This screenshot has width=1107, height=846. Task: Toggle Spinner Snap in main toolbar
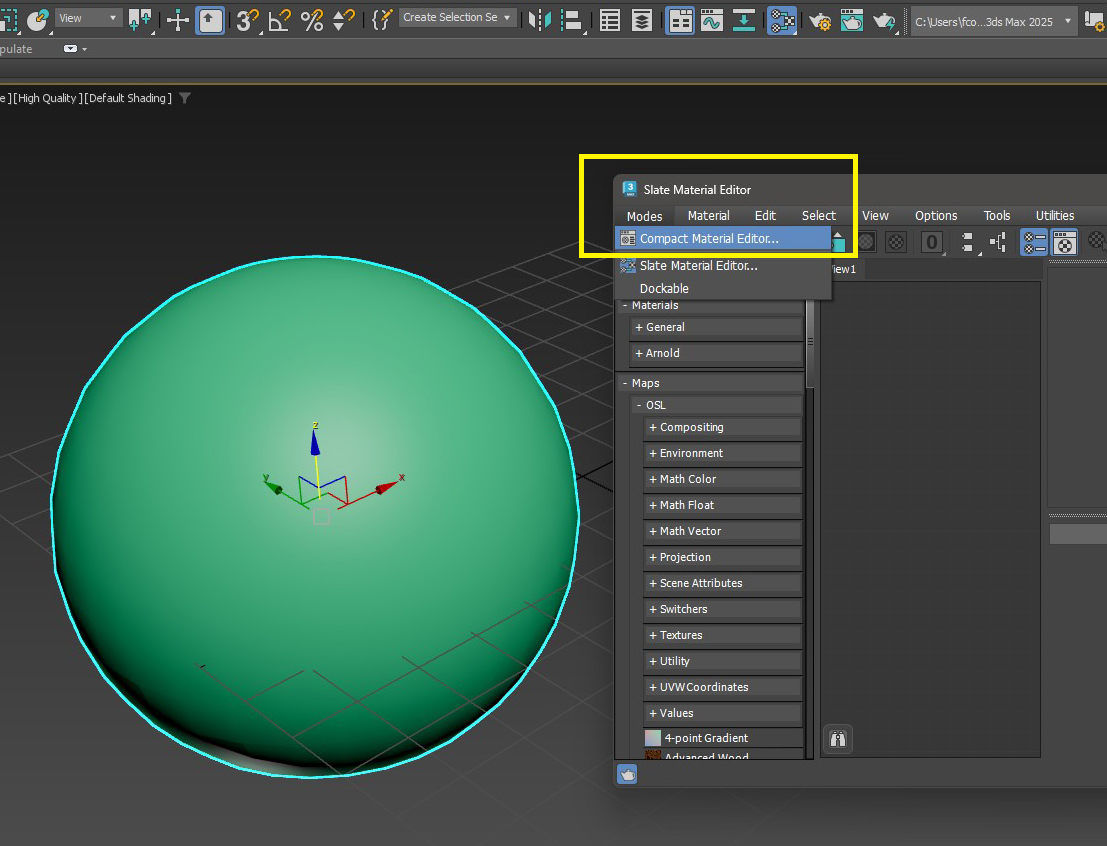click(x=343, y=20)
